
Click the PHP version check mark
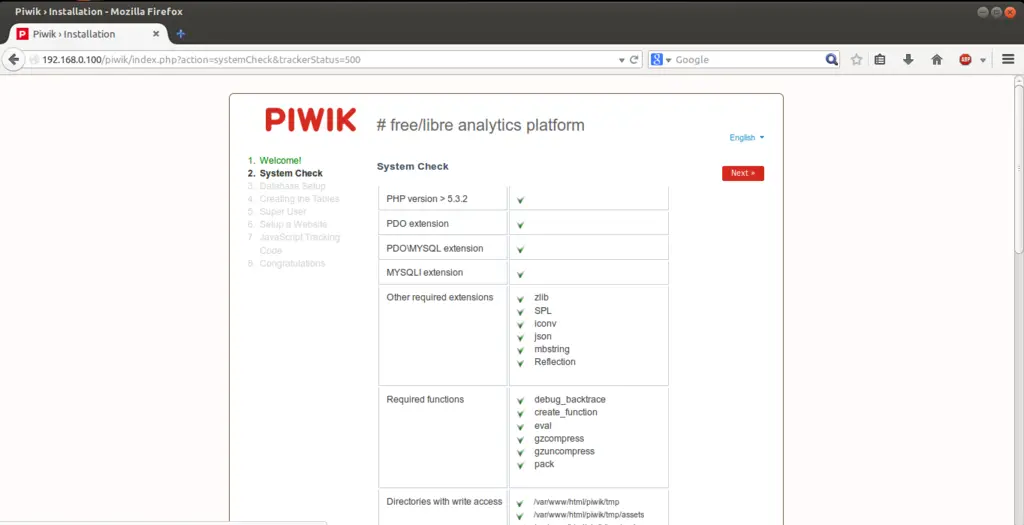[520, 200]
